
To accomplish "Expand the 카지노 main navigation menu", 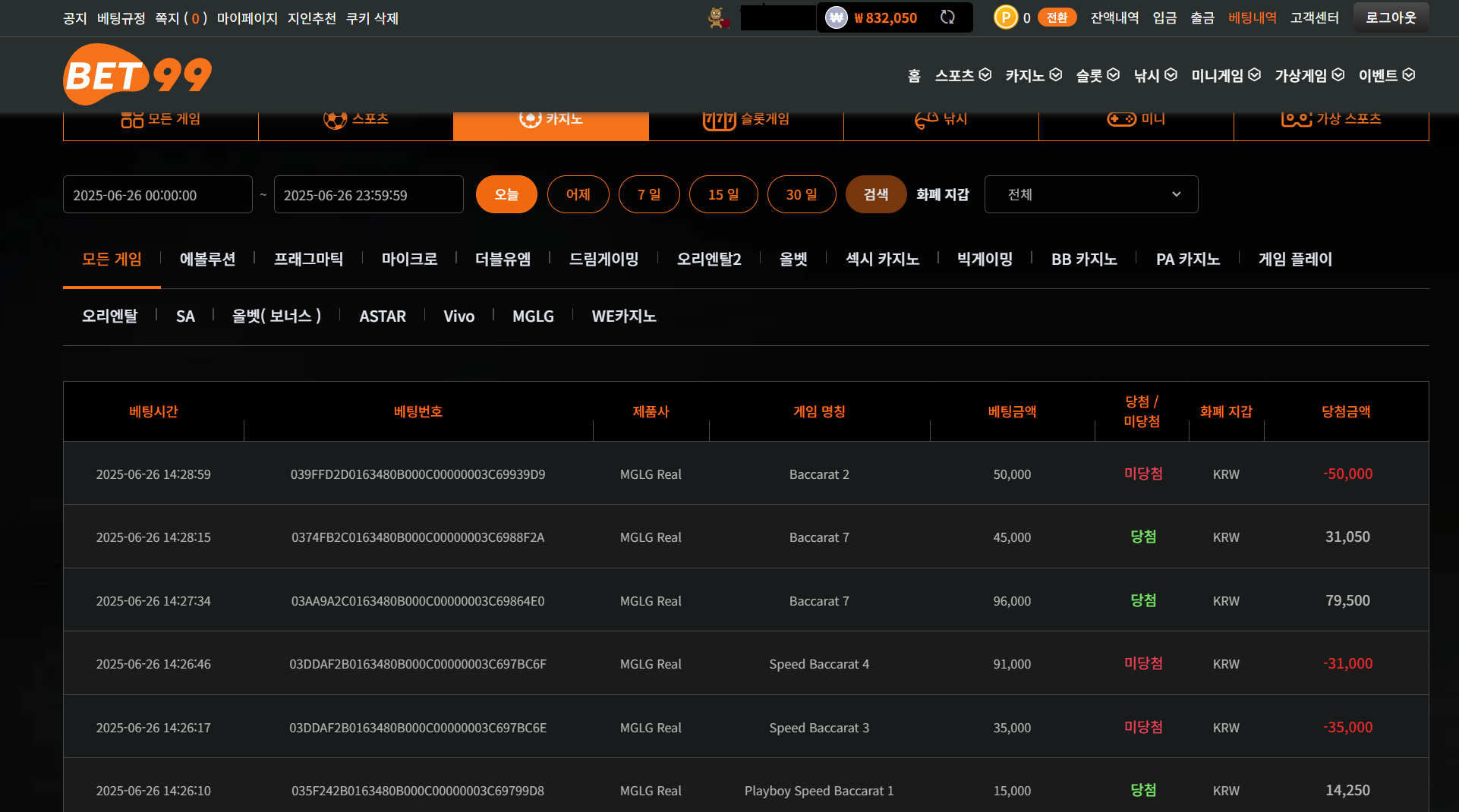I will [x=1033, y=75].
